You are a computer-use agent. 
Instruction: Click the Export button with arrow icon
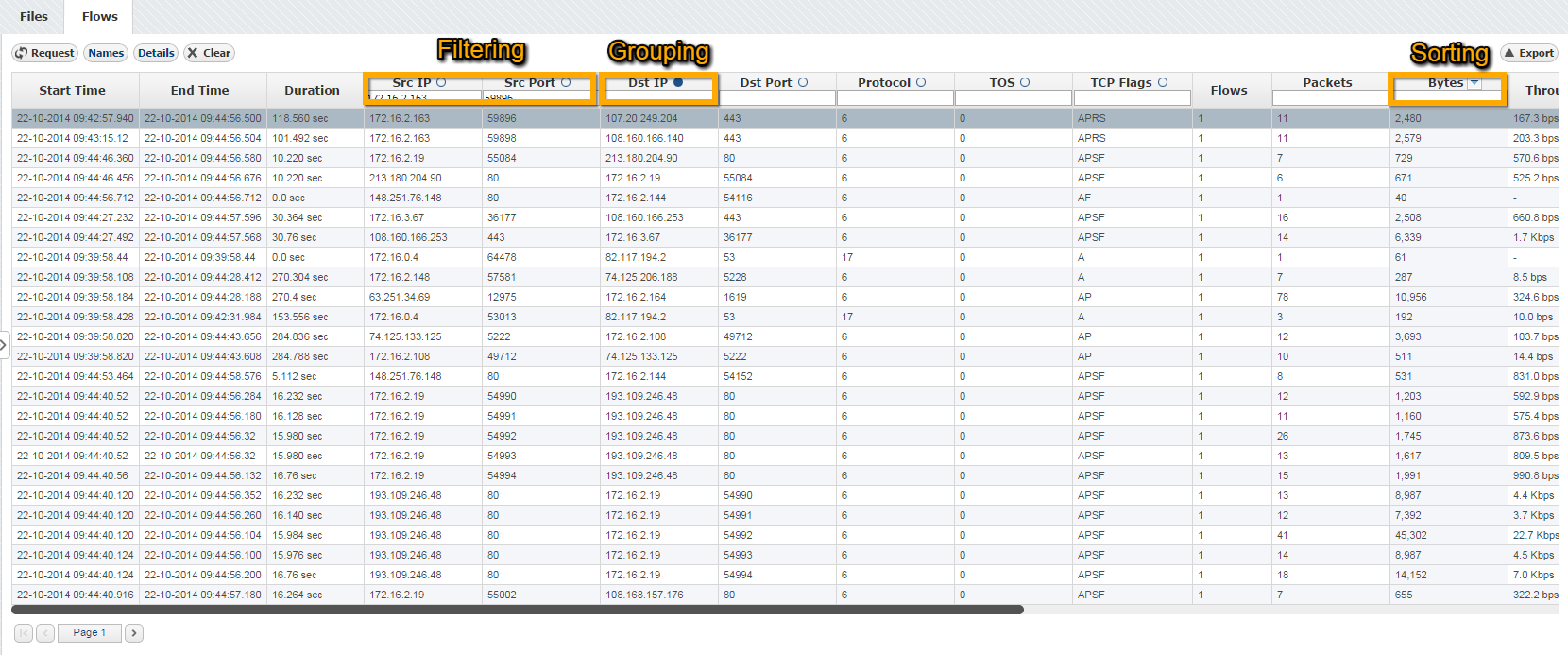(x=1528, y=53)
